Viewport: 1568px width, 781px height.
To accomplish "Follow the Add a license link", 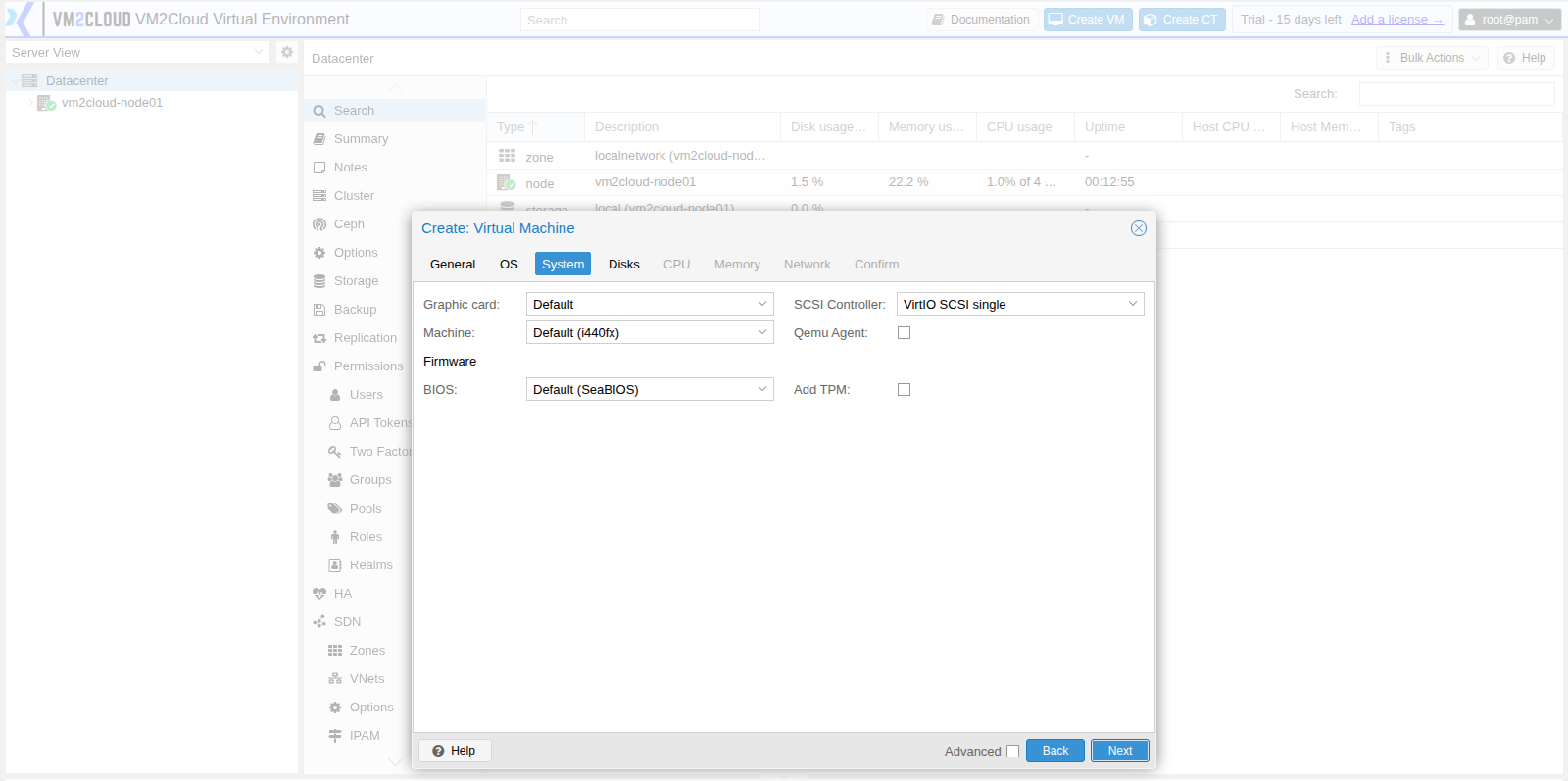I will 1396,20.
